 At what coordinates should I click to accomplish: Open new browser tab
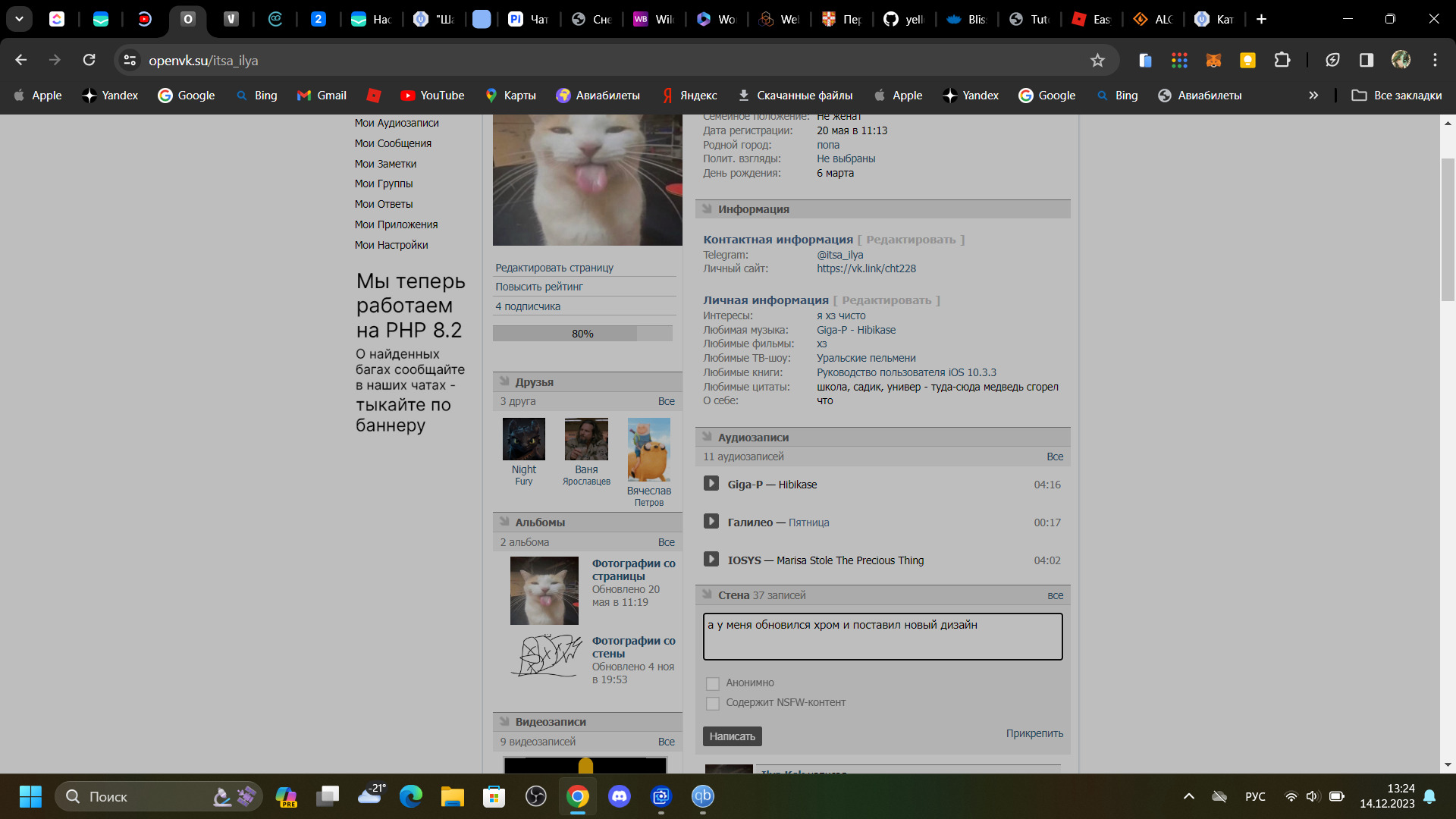[1261, 19]
